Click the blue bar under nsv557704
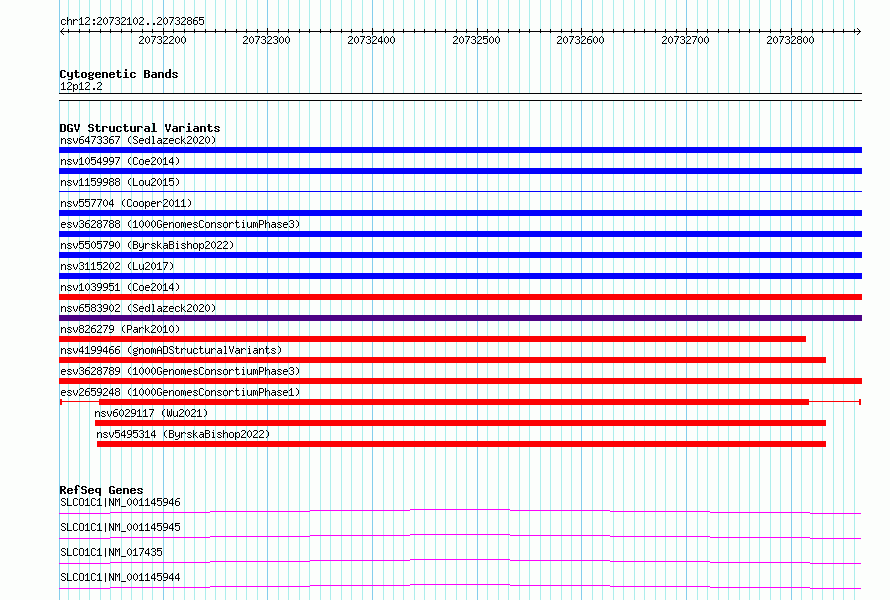The width and height of the screenshot is (890, 600). click(x=460, y=213)
